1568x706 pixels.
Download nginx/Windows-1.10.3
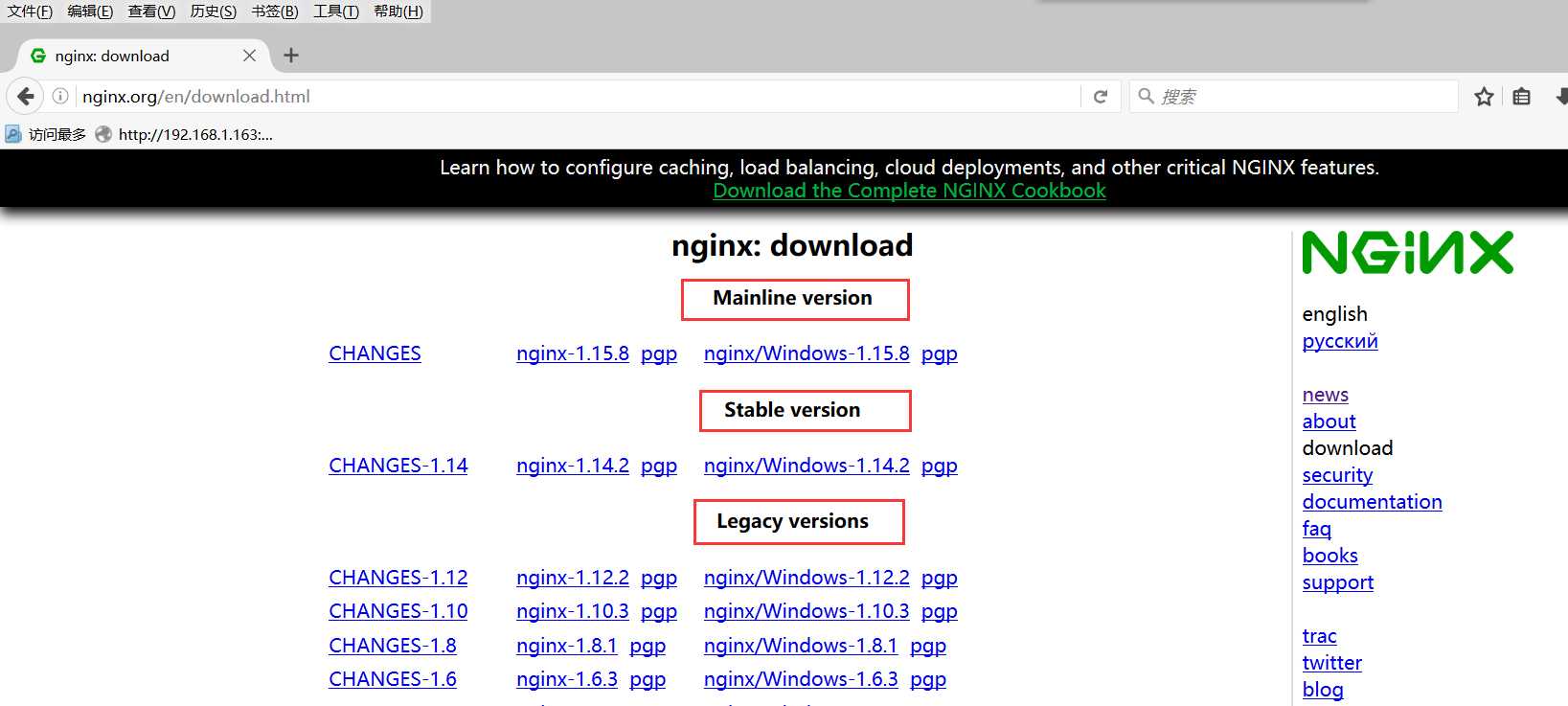coord(807,611)
